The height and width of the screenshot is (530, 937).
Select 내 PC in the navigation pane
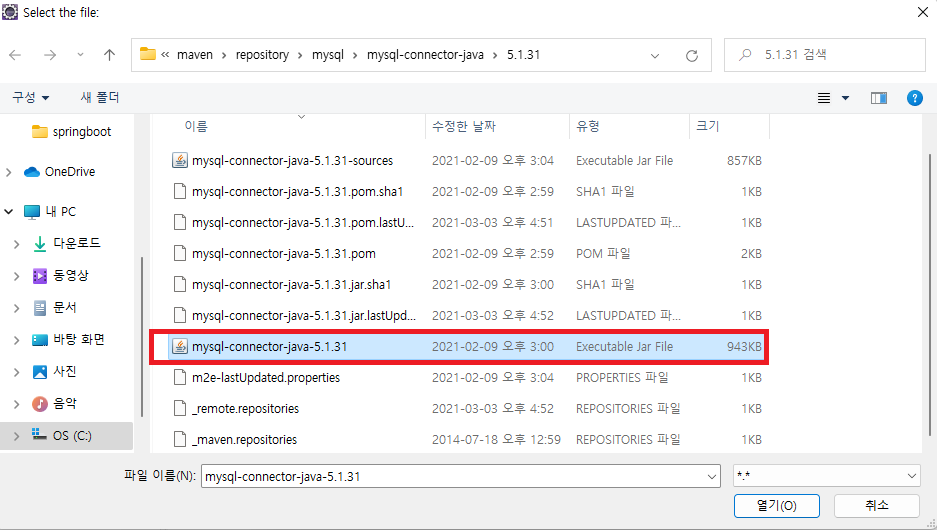50,212
